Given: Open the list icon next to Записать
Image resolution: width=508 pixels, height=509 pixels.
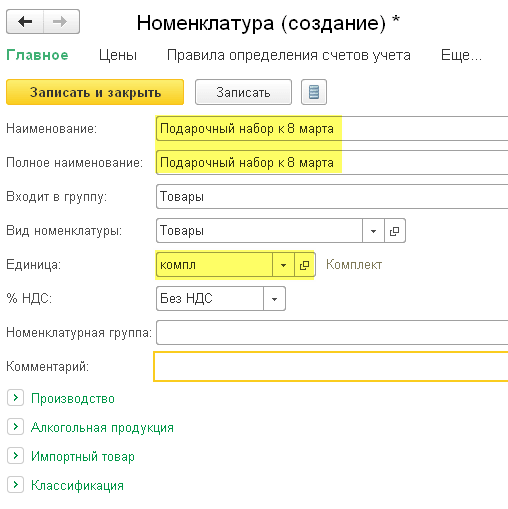Looking at the screenshot, I should (x=314, y=92).
